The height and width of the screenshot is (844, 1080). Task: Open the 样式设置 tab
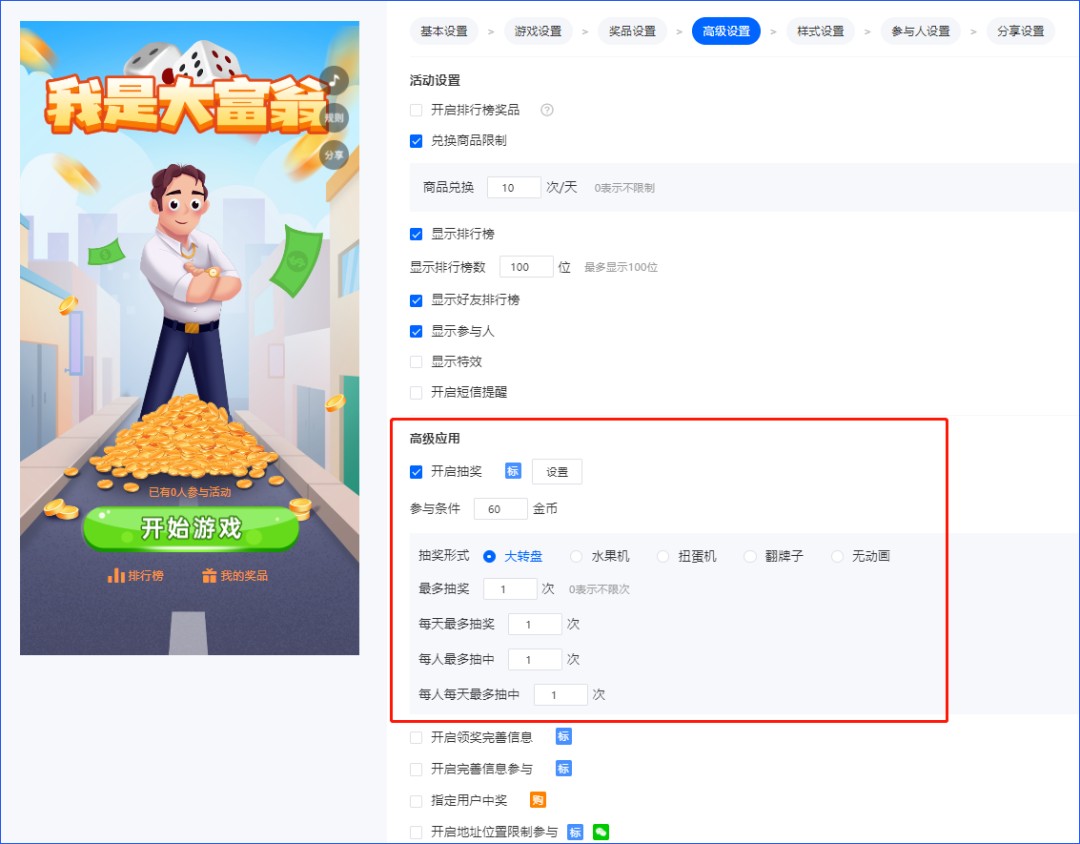[820, 31]
